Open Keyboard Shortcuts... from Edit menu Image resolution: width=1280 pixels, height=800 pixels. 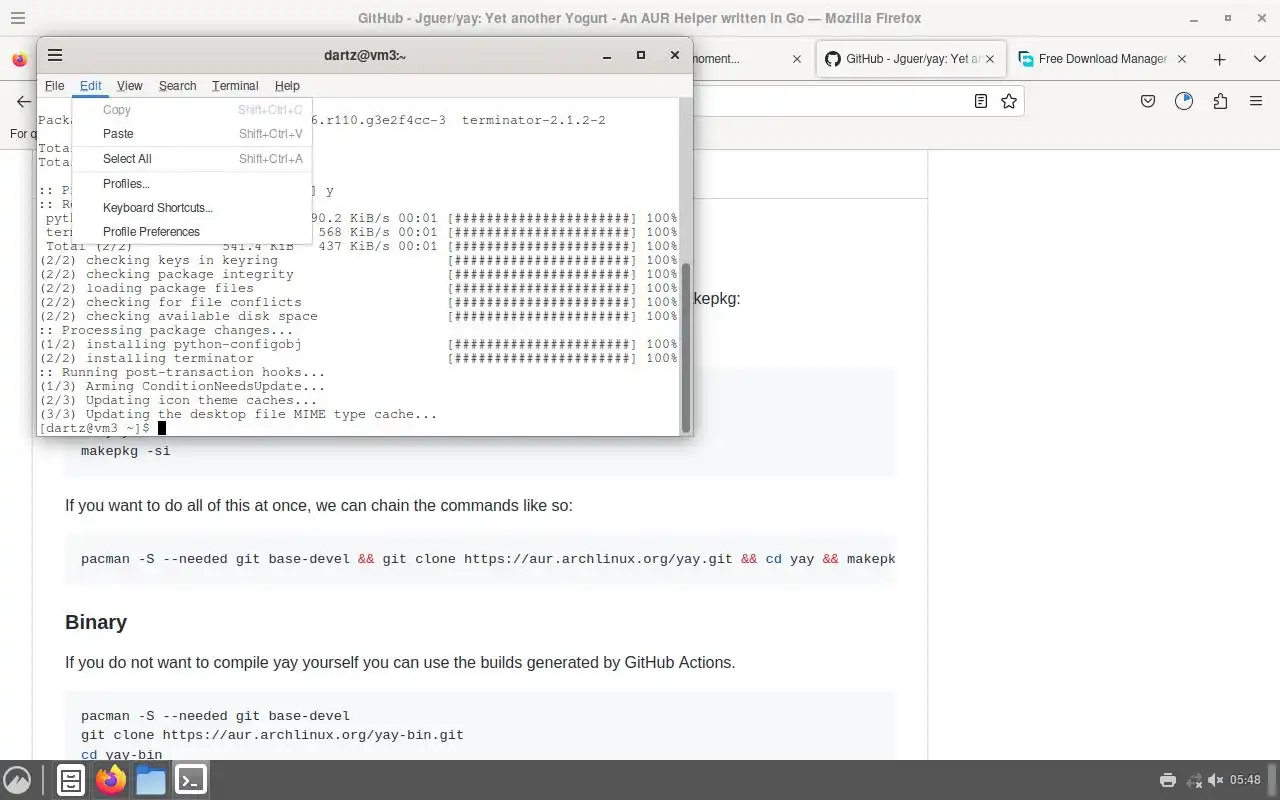(x=192, y=208)
